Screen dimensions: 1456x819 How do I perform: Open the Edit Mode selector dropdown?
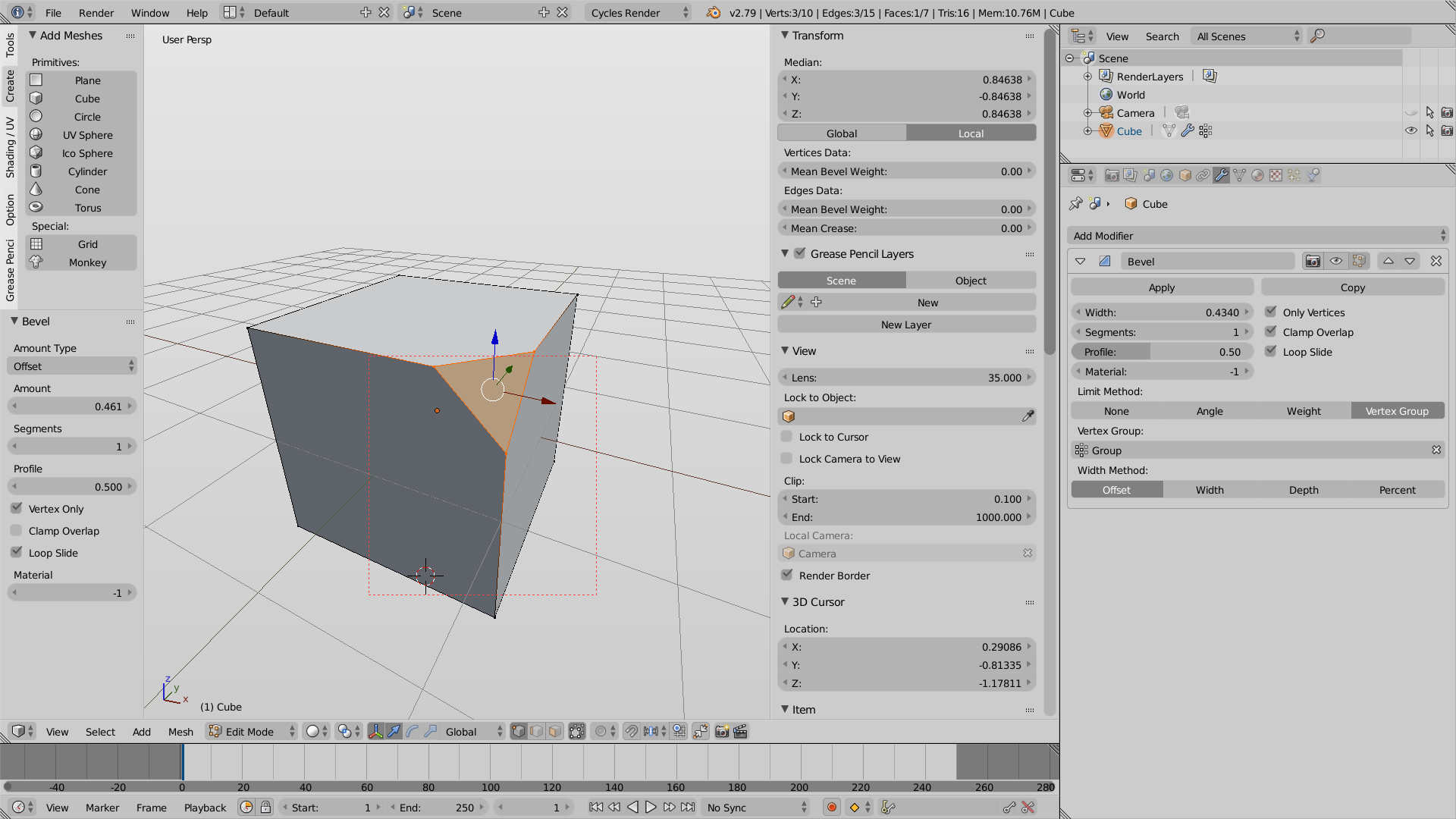[x=251, y=731]
